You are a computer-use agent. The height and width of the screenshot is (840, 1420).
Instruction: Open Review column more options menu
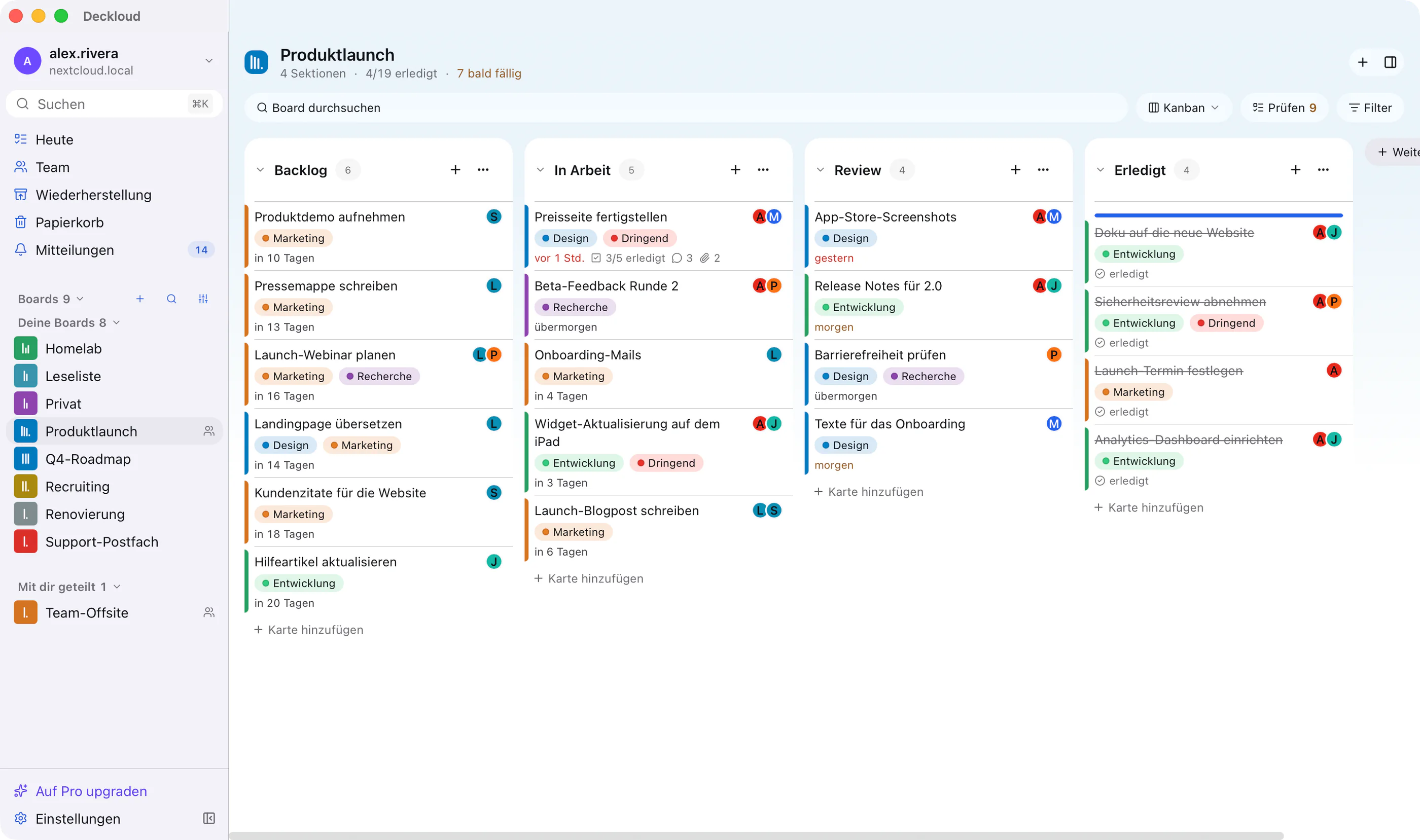pos(1043,170)
